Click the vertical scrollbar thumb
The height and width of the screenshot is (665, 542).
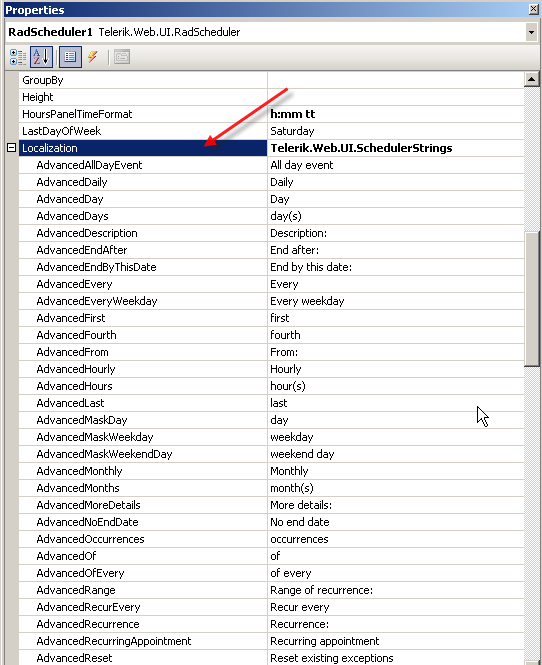pos(531,299)
